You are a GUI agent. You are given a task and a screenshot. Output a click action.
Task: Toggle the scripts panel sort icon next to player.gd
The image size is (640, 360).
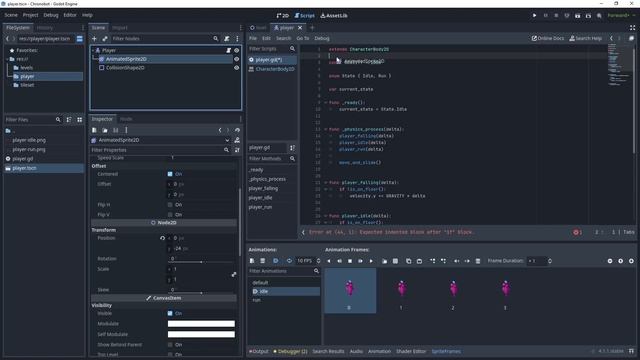click(292, 148)
